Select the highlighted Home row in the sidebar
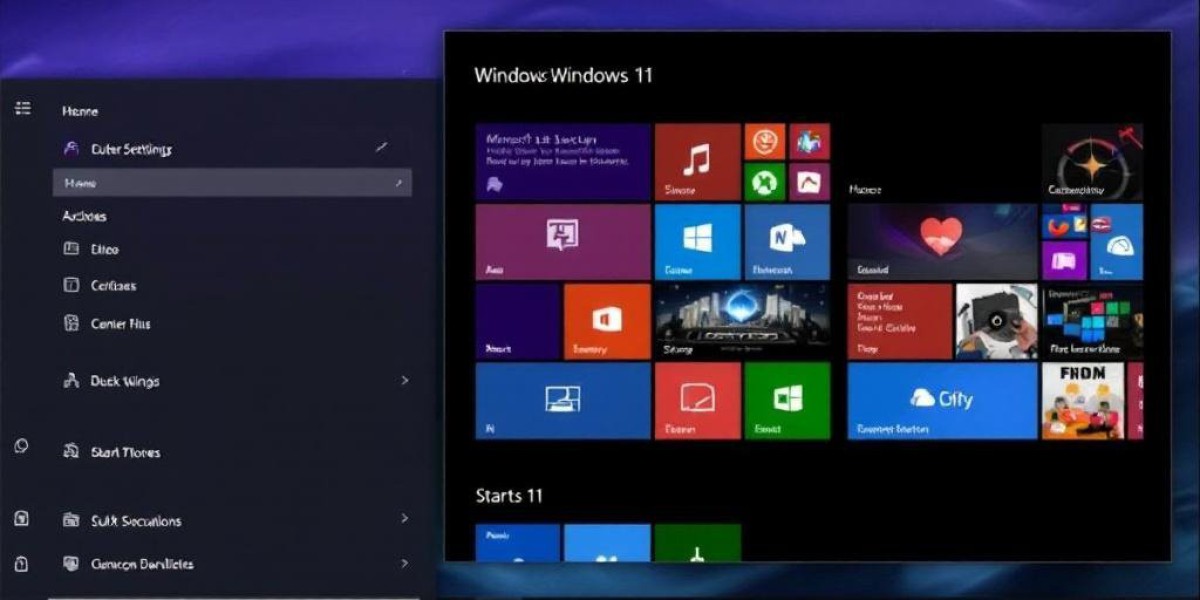This screenshot has height=600, width=1200. point(232,183)
